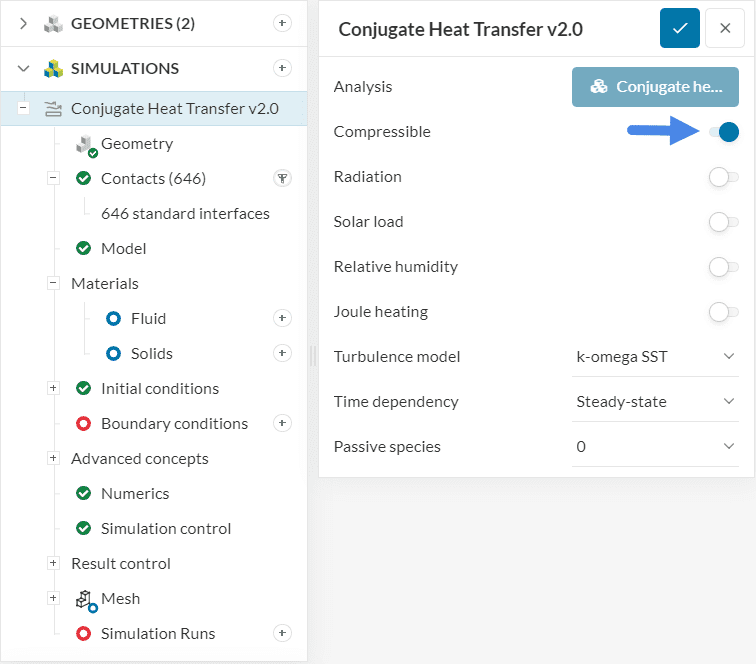The image size is (756, 664).
Task: Click the filter icon beside Contacts
Action: tap(282, 179)
